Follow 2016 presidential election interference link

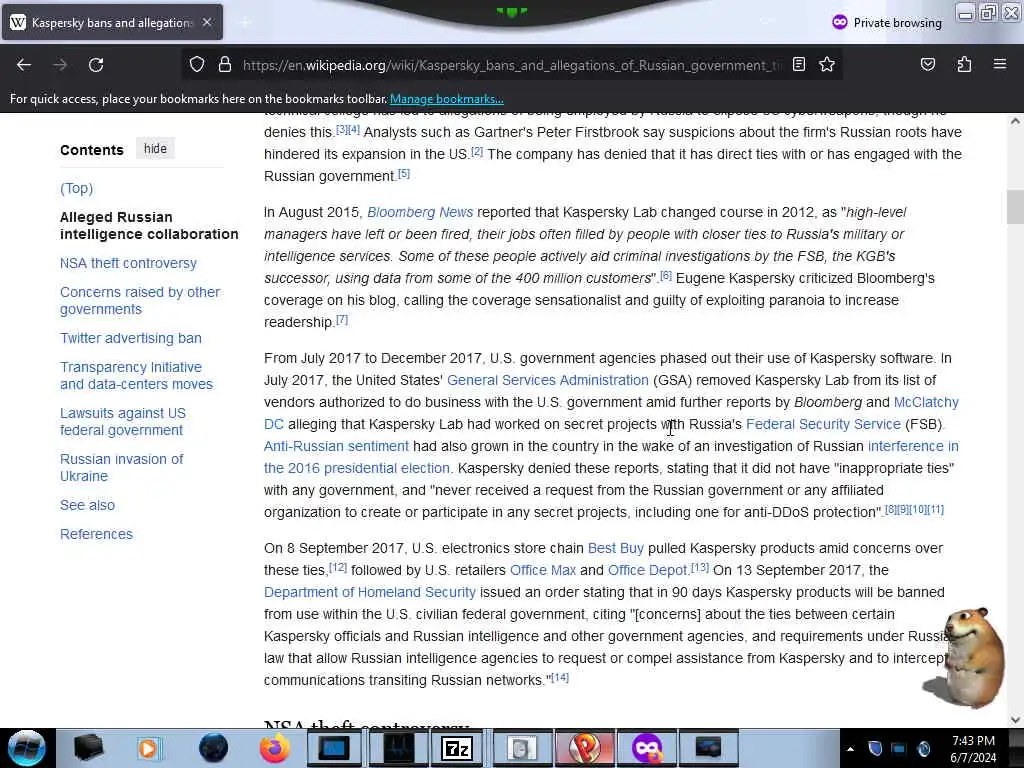click(357, 468)
